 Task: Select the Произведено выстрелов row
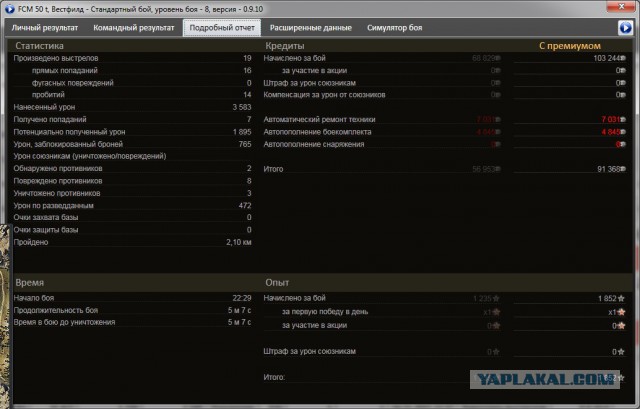[132, 58]
